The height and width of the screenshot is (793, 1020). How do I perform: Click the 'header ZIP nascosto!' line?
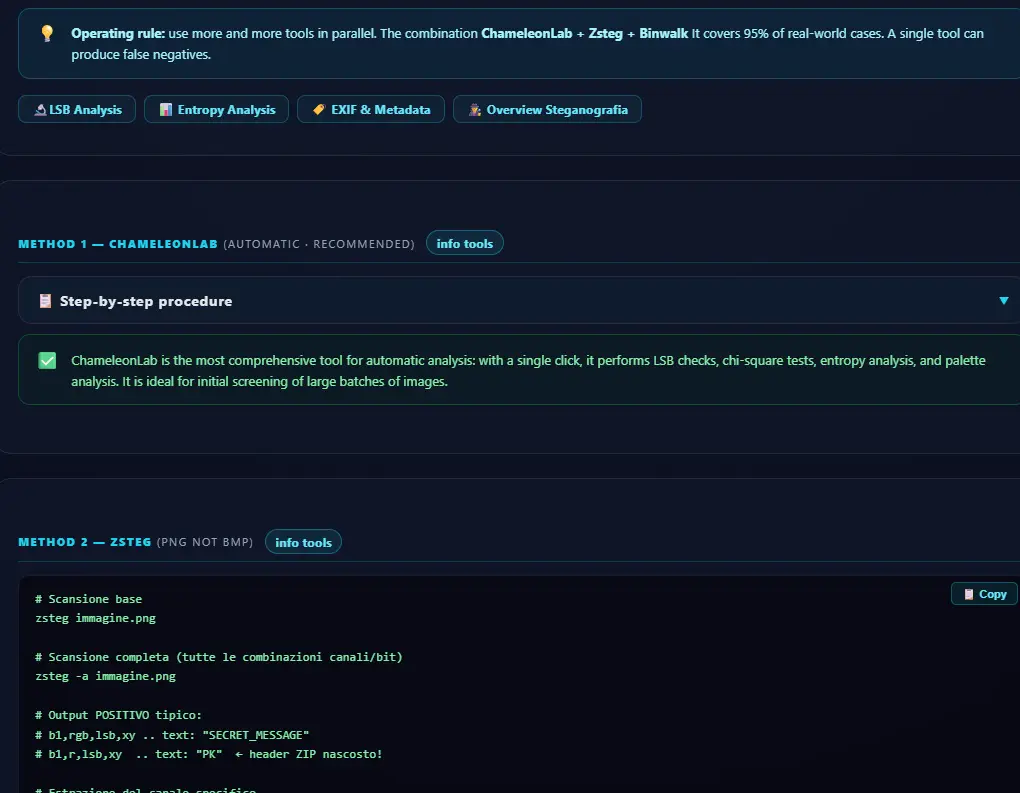pos(209,754)
